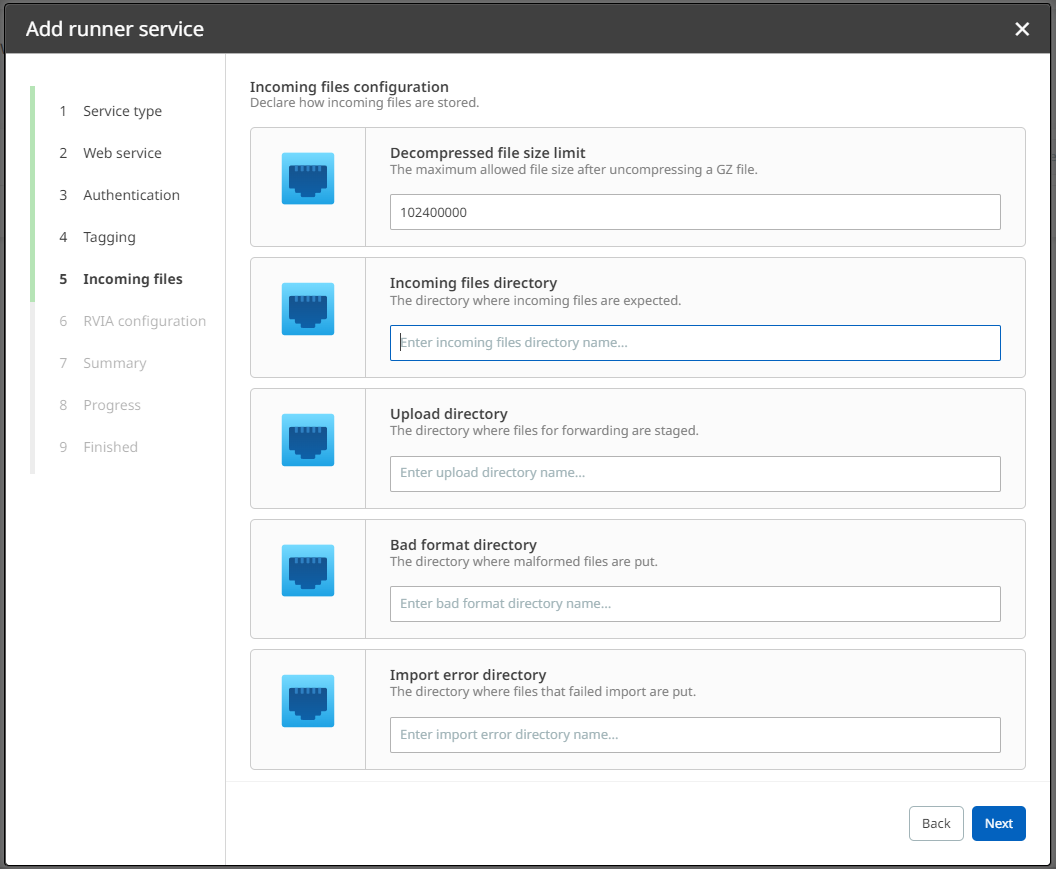The image size is (1056, 869).
Task: Click 'The directory where malformed files are put.'
Action: [x=523, y=562]
